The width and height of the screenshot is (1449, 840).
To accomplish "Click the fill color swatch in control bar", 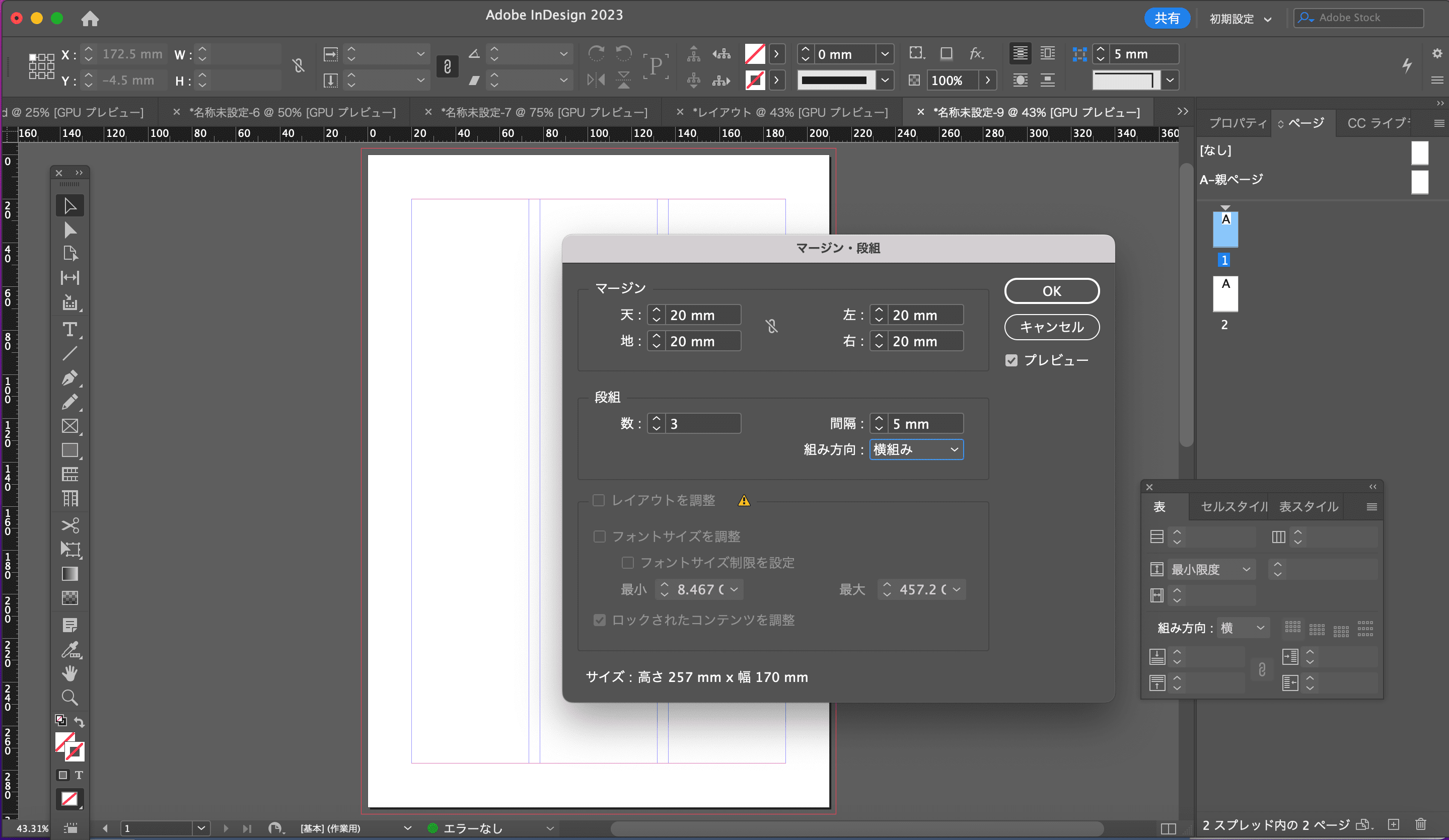I will (754, 54).
